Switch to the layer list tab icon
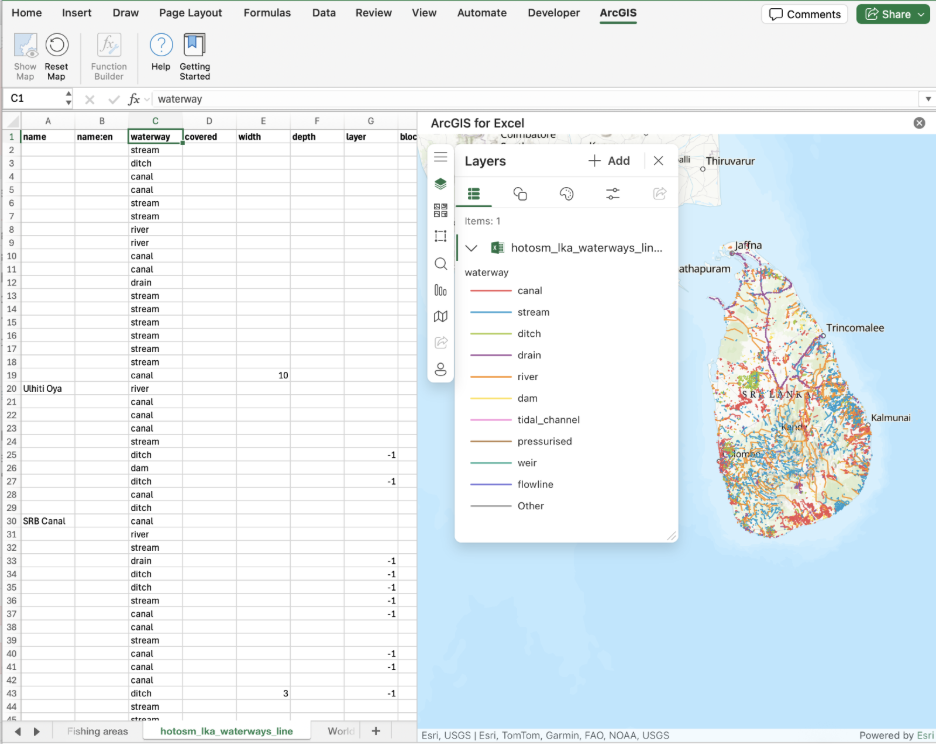The image size is (936, 744). coord(474,193)
